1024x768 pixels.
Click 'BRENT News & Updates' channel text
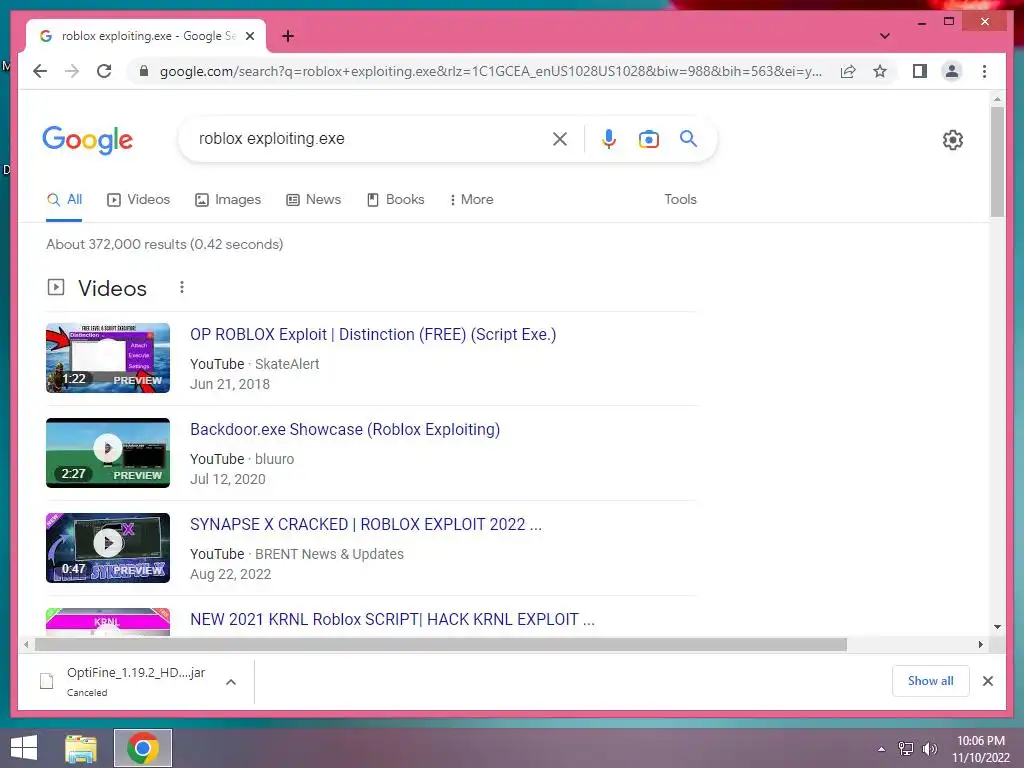click(x=329, y=554)
